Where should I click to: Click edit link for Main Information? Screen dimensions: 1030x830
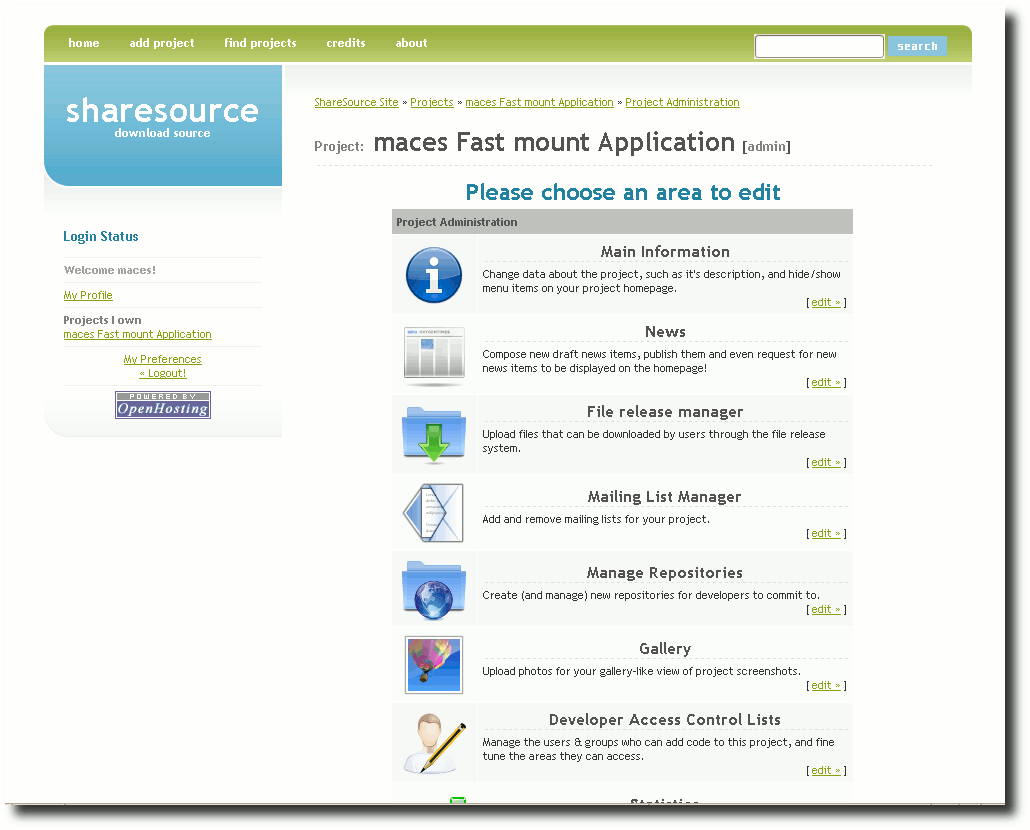pyautogui.click(x=826, y=303)
